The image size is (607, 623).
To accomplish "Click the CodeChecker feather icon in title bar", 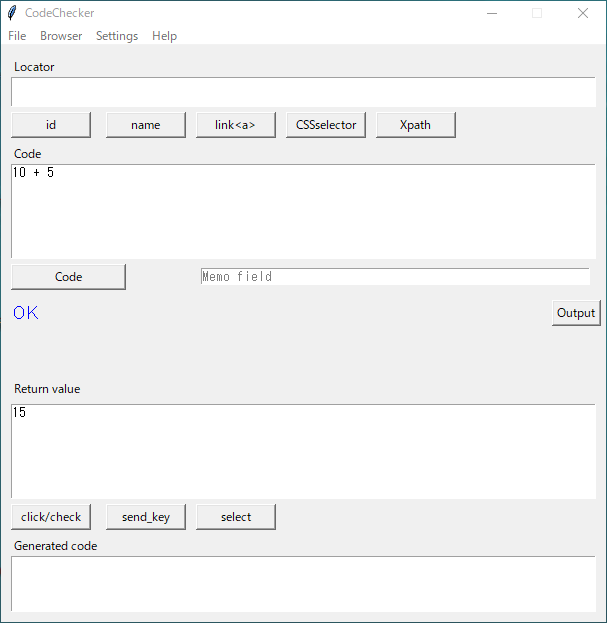I will 12,13.
